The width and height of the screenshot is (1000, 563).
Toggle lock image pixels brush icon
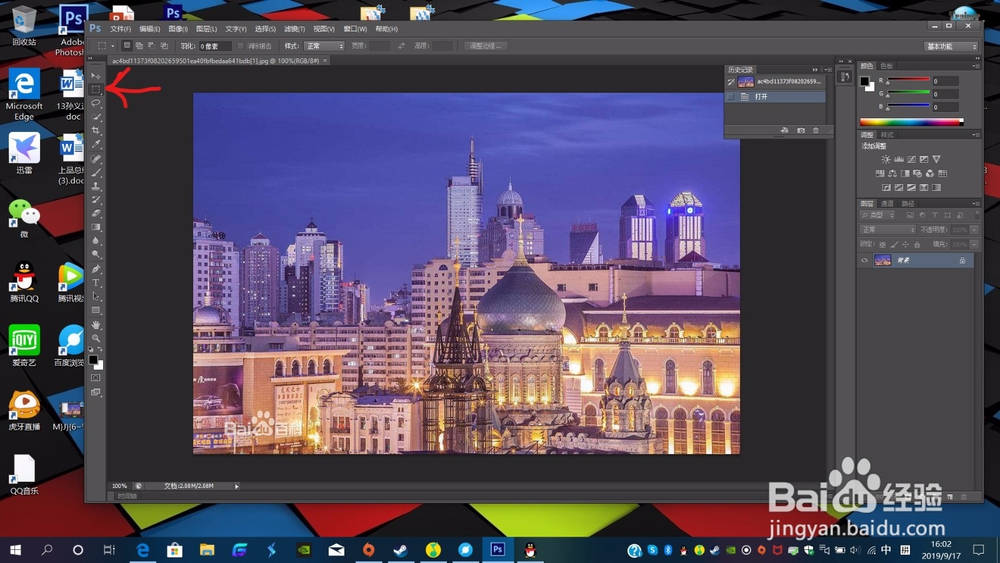(x=894, y=244)
